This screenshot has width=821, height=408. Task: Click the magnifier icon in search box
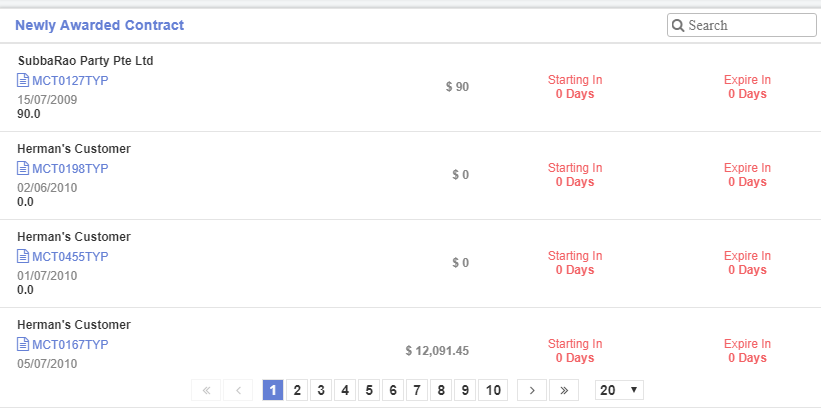pyautogui.click(x=678, y=25)
